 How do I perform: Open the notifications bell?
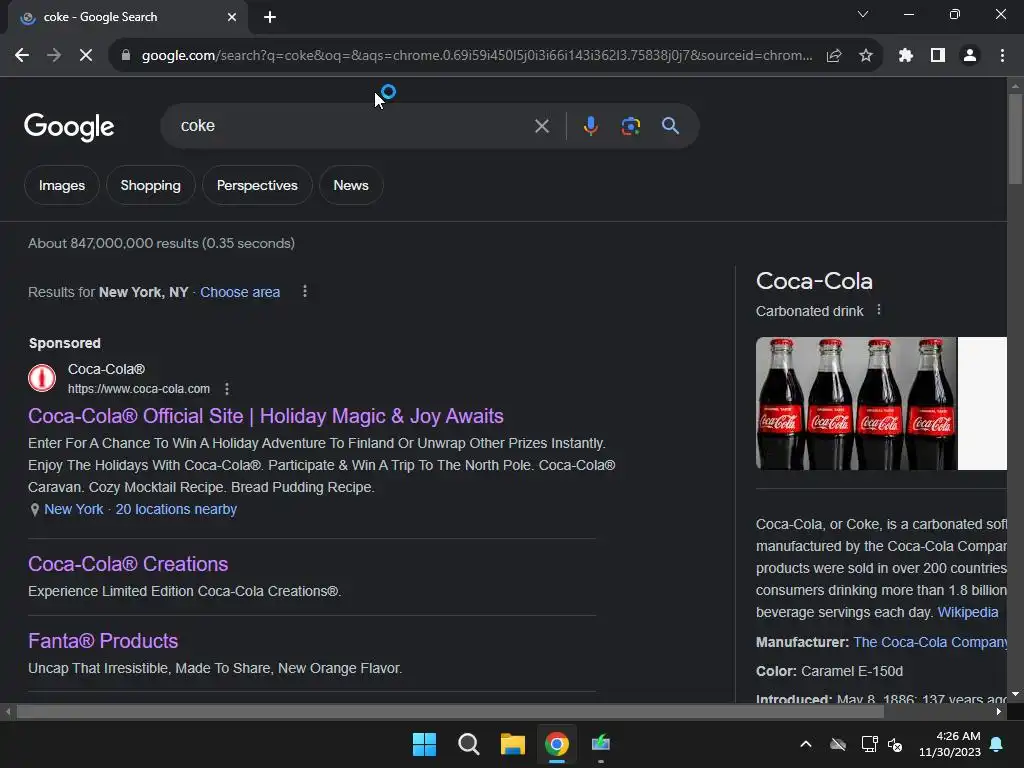click(997, 744)
